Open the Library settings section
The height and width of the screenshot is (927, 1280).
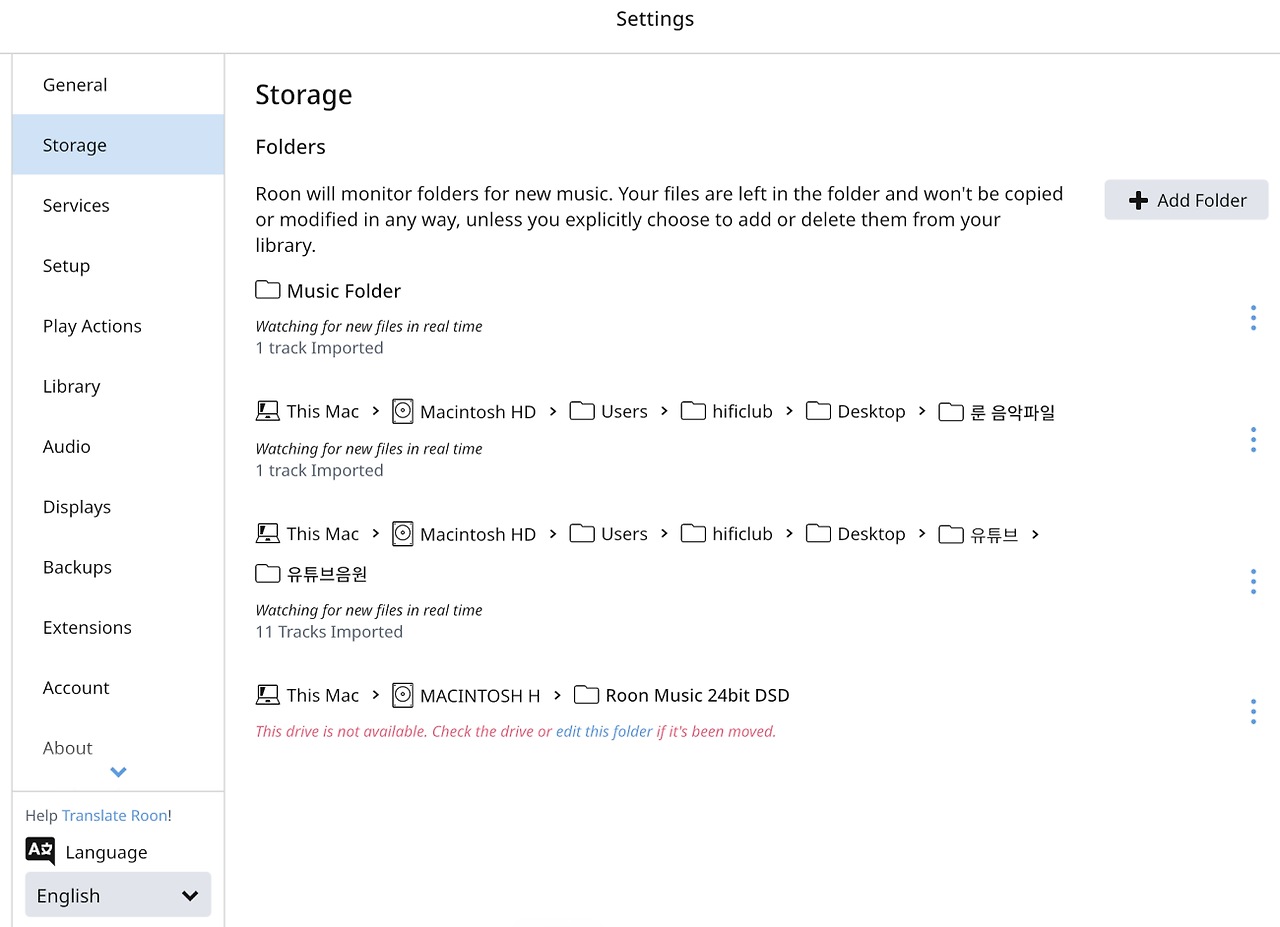[x=118, y=386]
